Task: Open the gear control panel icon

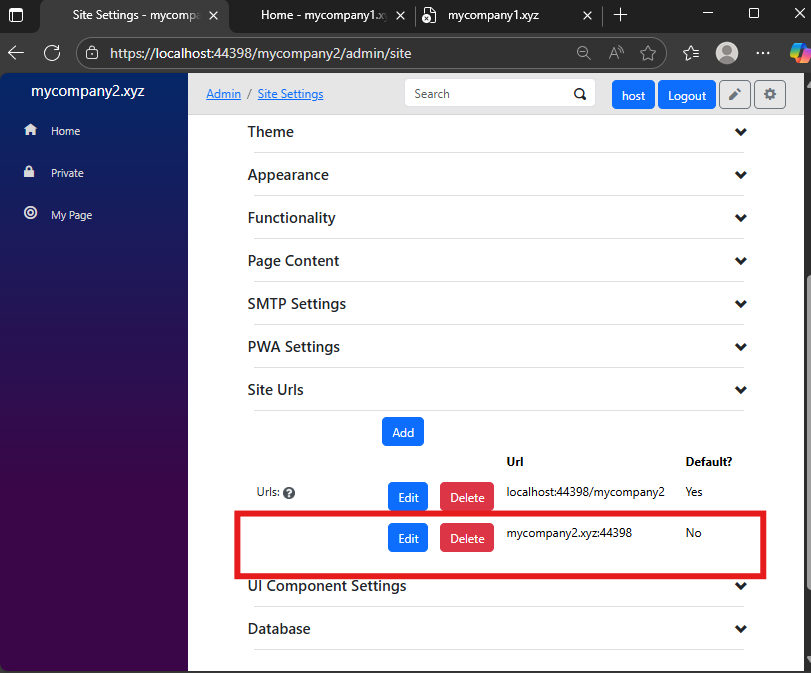Action: [770, 95]
